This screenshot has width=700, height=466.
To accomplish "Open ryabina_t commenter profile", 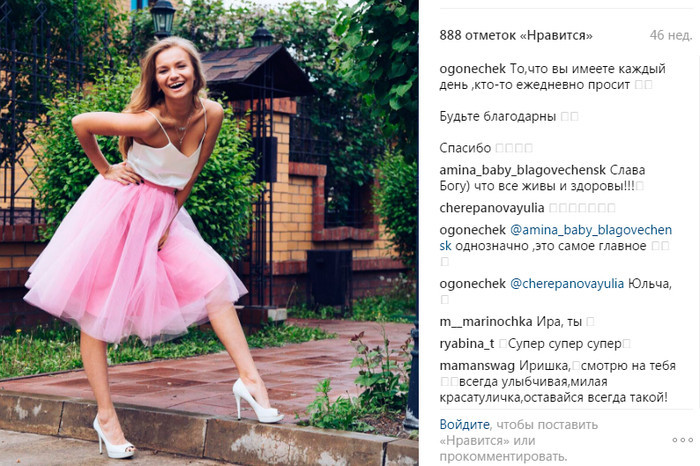I will click(467, 344).
